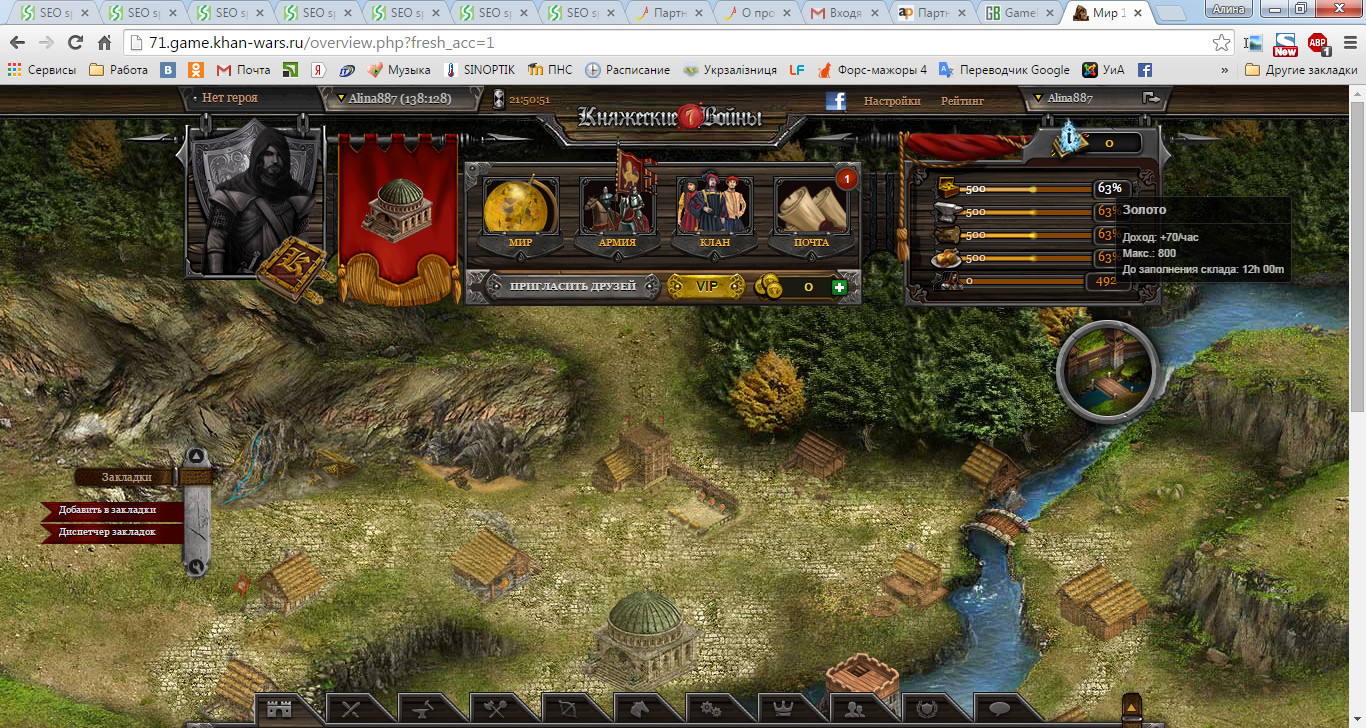
Task: Bookmark this page with the star icon
Action: pos(1221,44)
